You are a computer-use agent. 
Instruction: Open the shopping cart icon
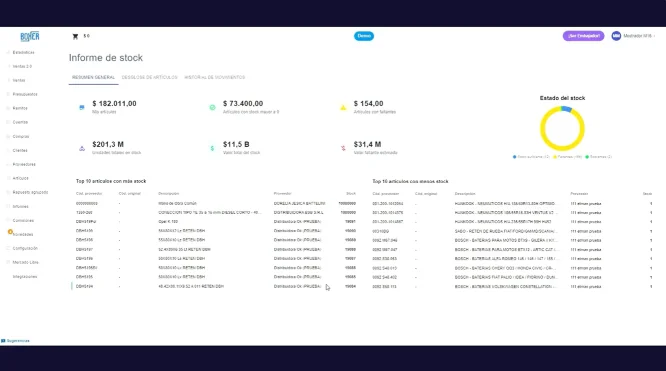pos(75,37)
